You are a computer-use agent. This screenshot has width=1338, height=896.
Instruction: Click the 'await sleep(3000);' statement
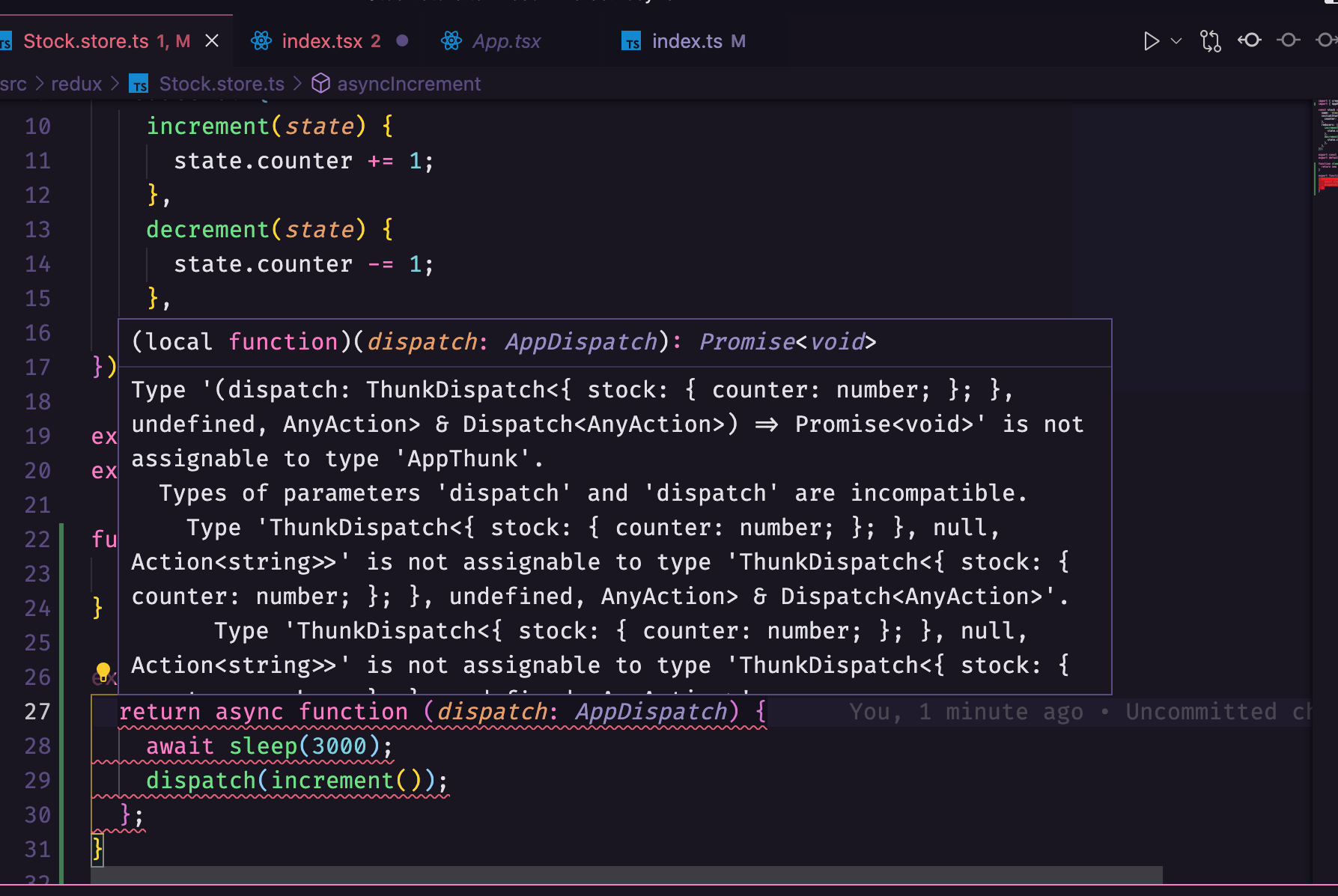[270, 746]
